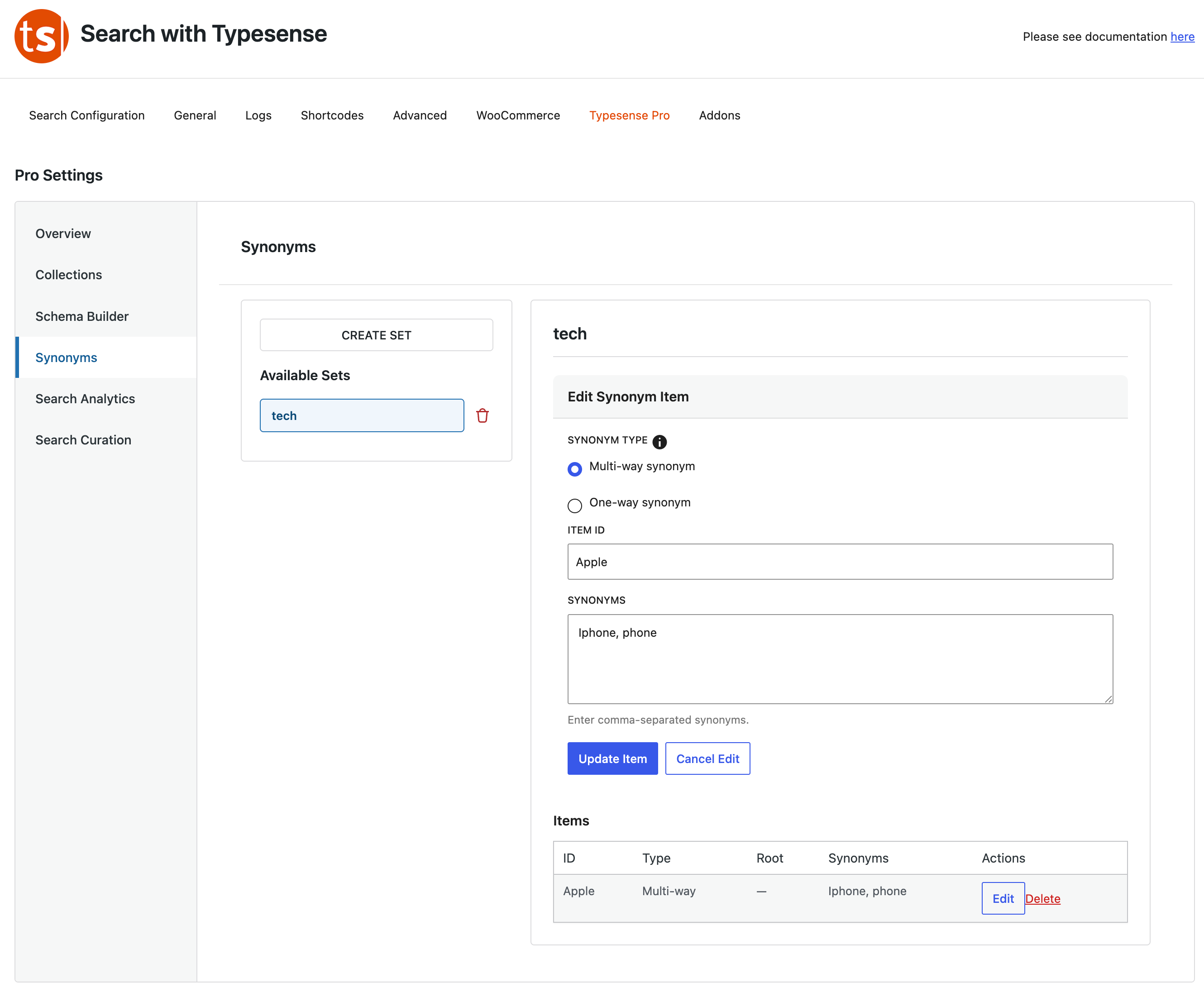Go to the Shortcodes tab

[x=332, y=115]
